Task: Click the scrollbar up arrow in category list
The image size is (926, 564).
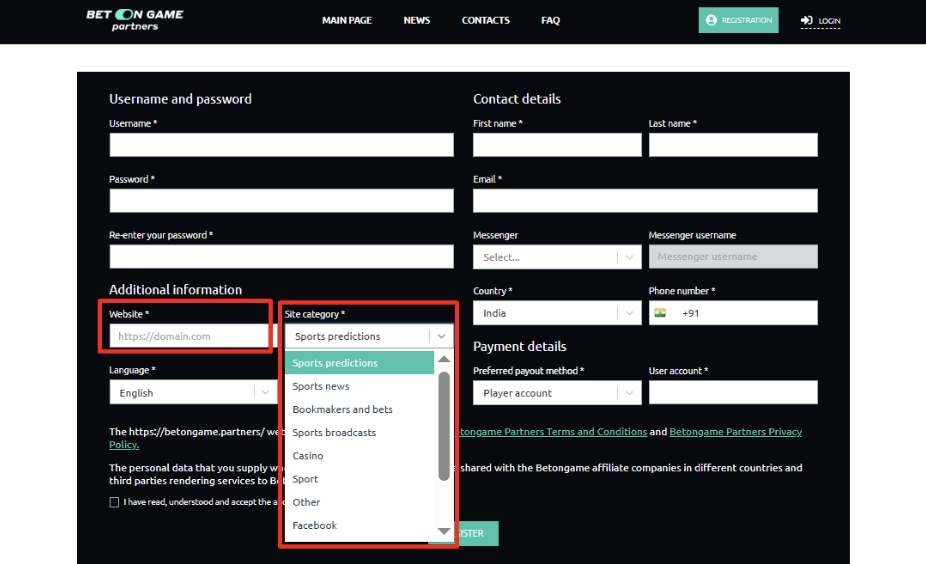Action: (444, 358)
